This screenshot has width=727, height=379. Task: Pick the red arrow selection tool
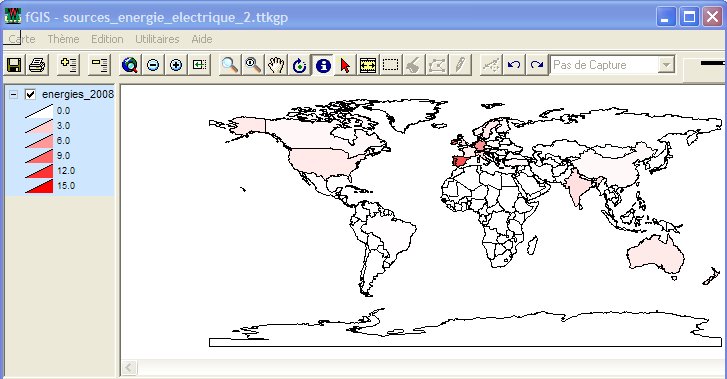pyautogui.click(x=345, y=65)
